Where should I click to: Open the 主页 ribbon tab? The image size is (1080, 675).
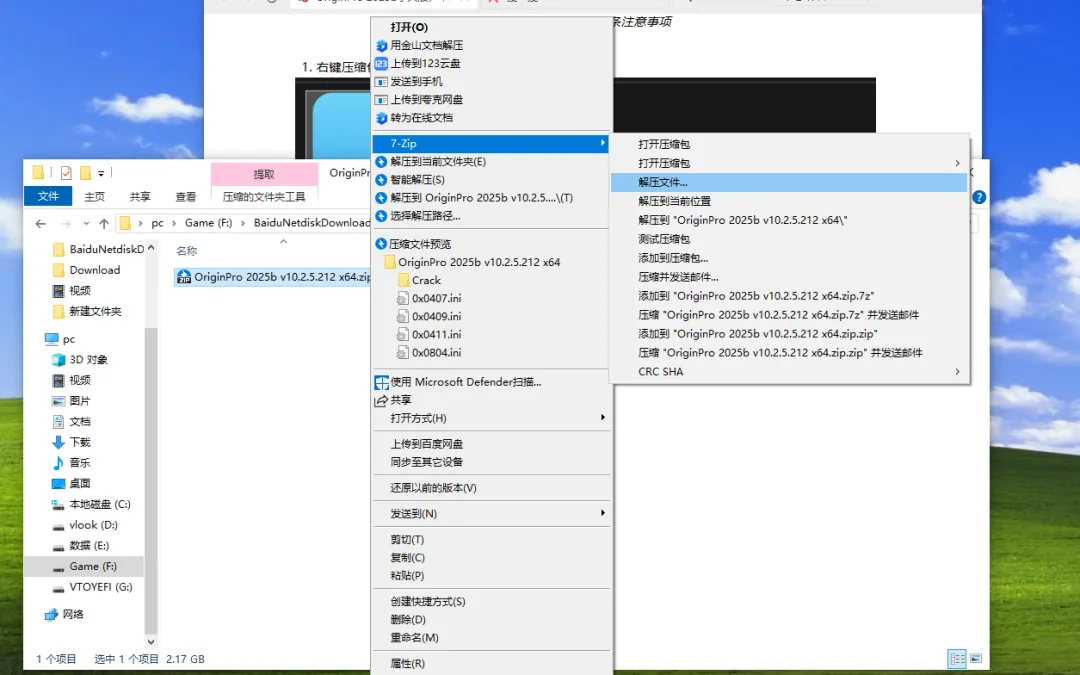(x=94, y=196)
